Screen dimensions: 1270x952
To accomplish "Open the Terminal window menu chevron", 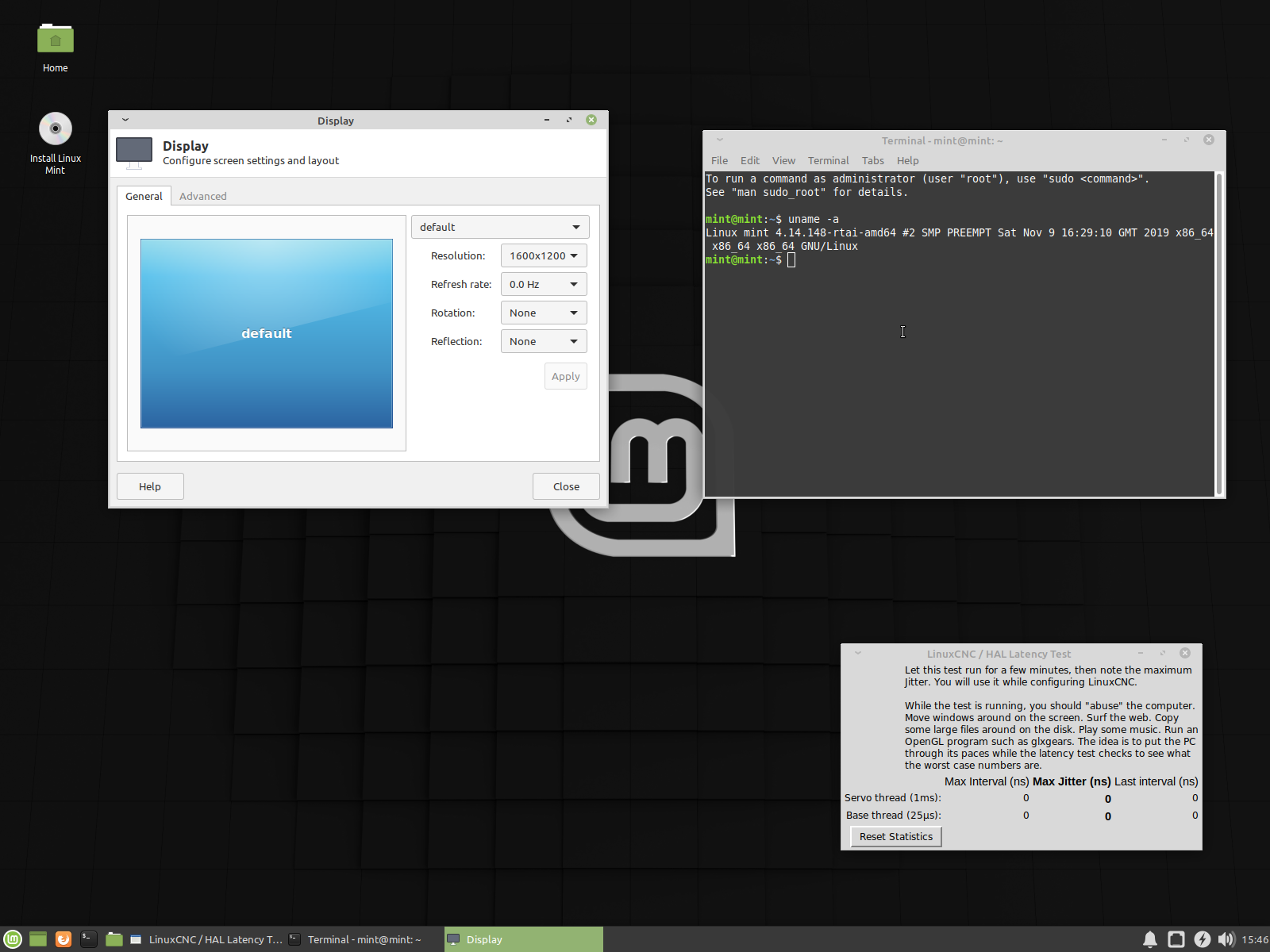I will click(720, 140).
